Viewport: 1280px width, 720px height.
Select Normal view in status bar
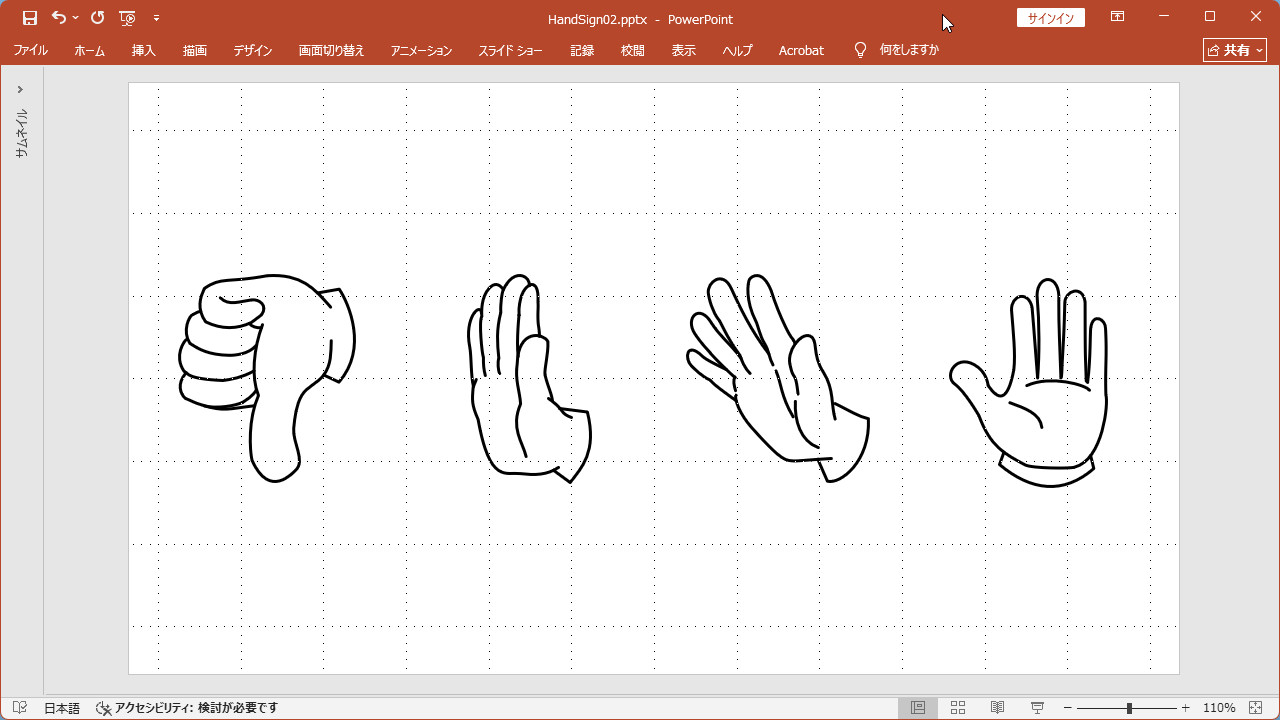tap(917, 707)
